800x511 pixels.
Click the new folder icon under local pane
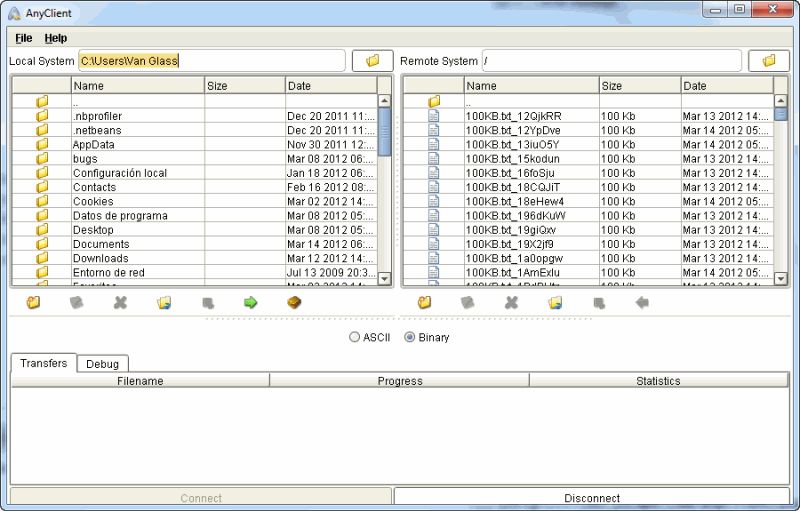point(33,302)
